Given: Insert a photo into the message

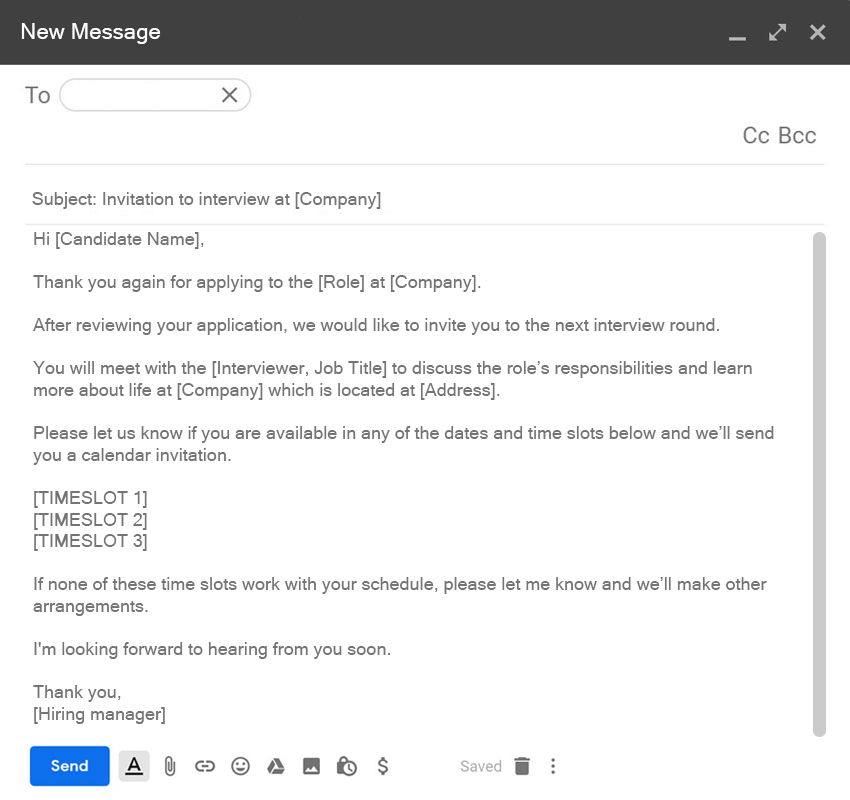Looking at the screenshot, I should (311, 766).
